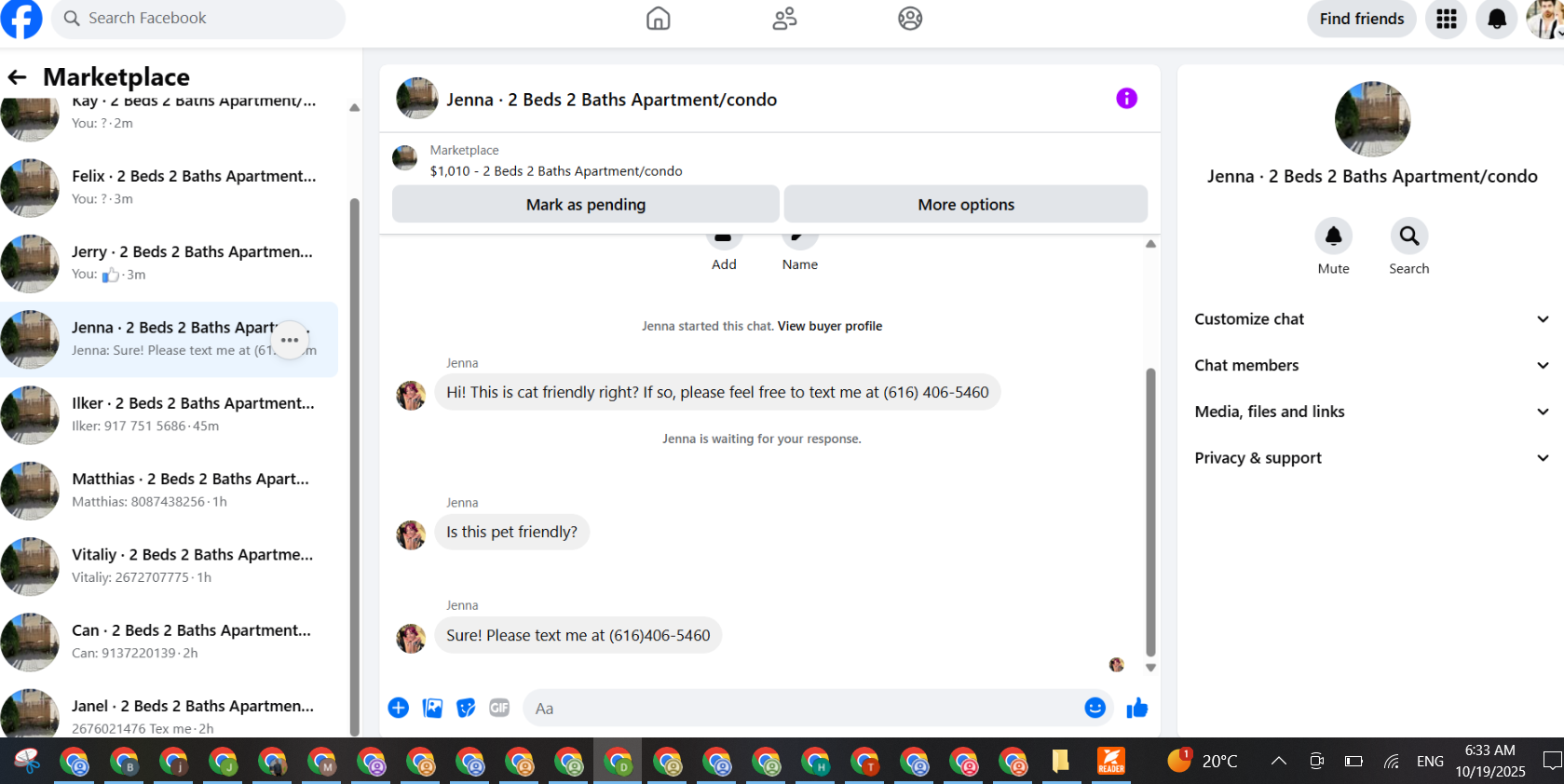Screen dimensions: 1564x784
Task: Open conversation information purple icon
Action: [x=1126, y=99]
